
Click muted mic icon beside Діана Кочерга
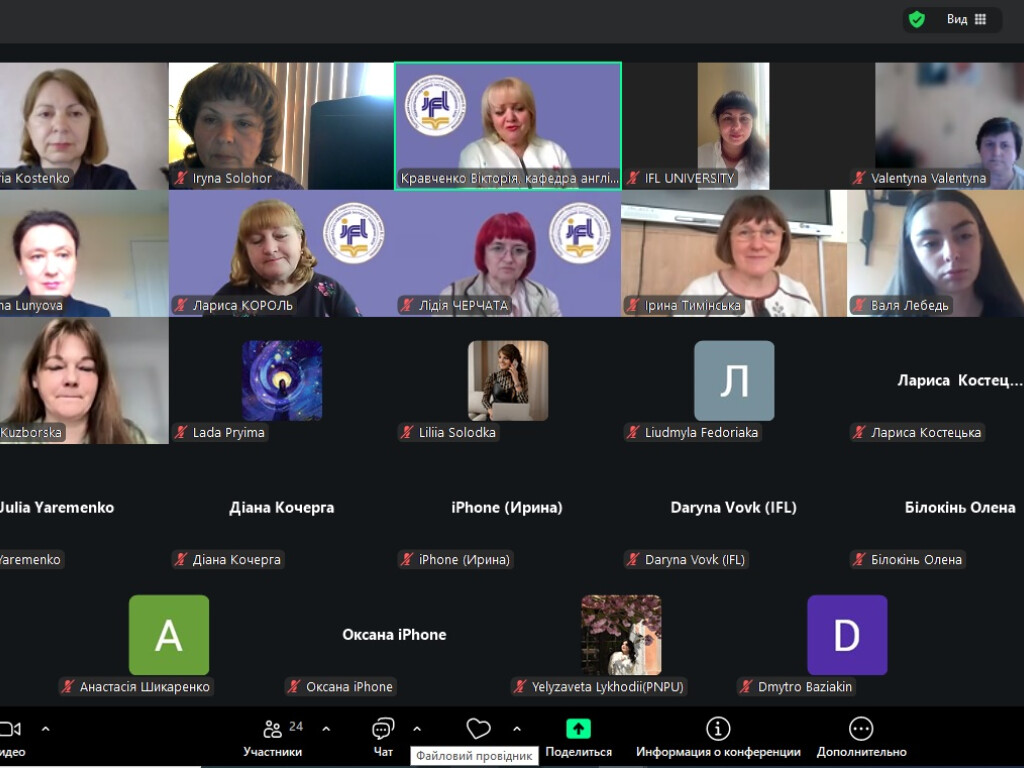coord(181,560)
